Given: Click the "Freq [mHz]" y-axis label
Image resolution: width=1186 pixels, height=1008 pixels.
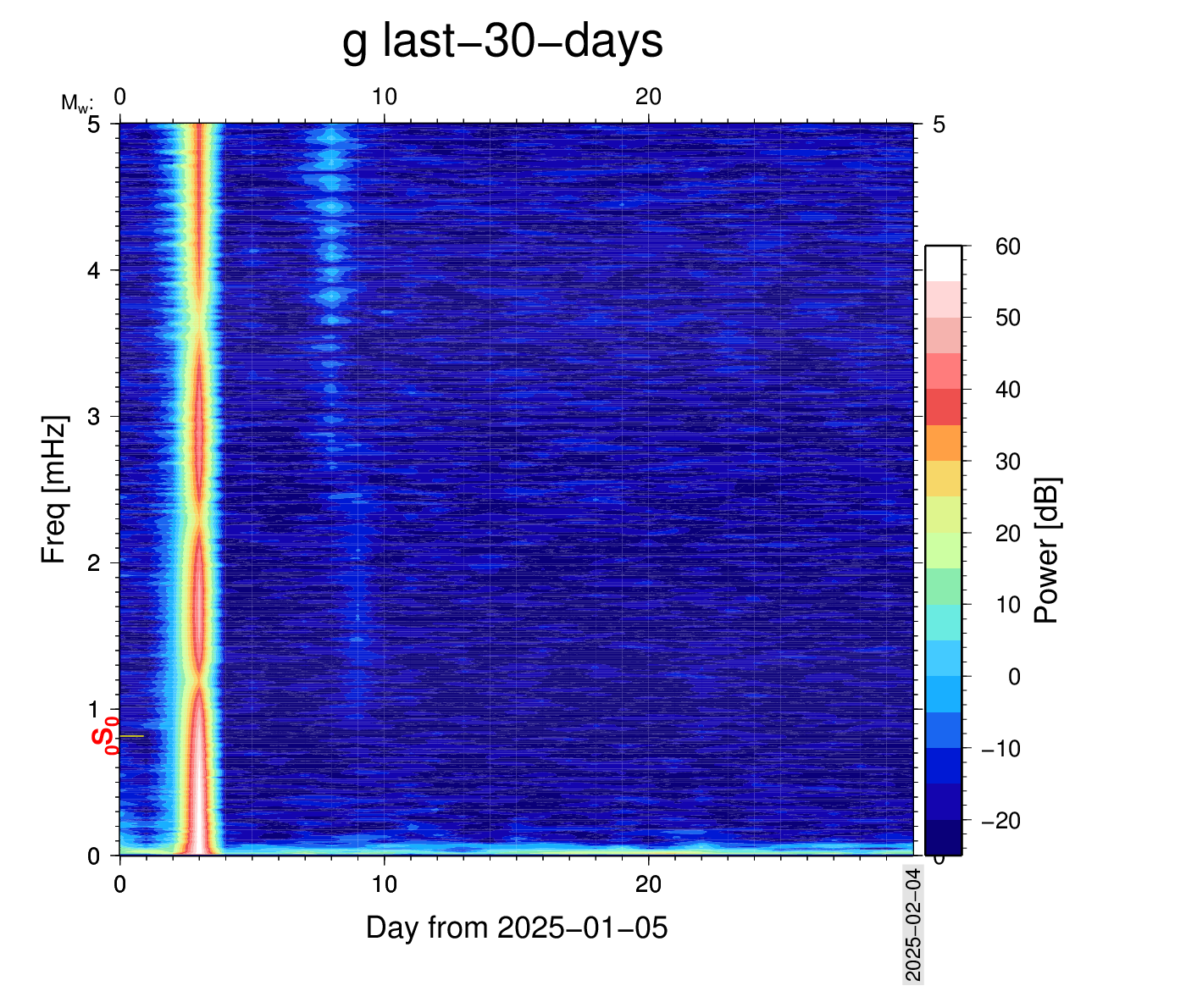Looking at the screenshot, I should [53, 490].
